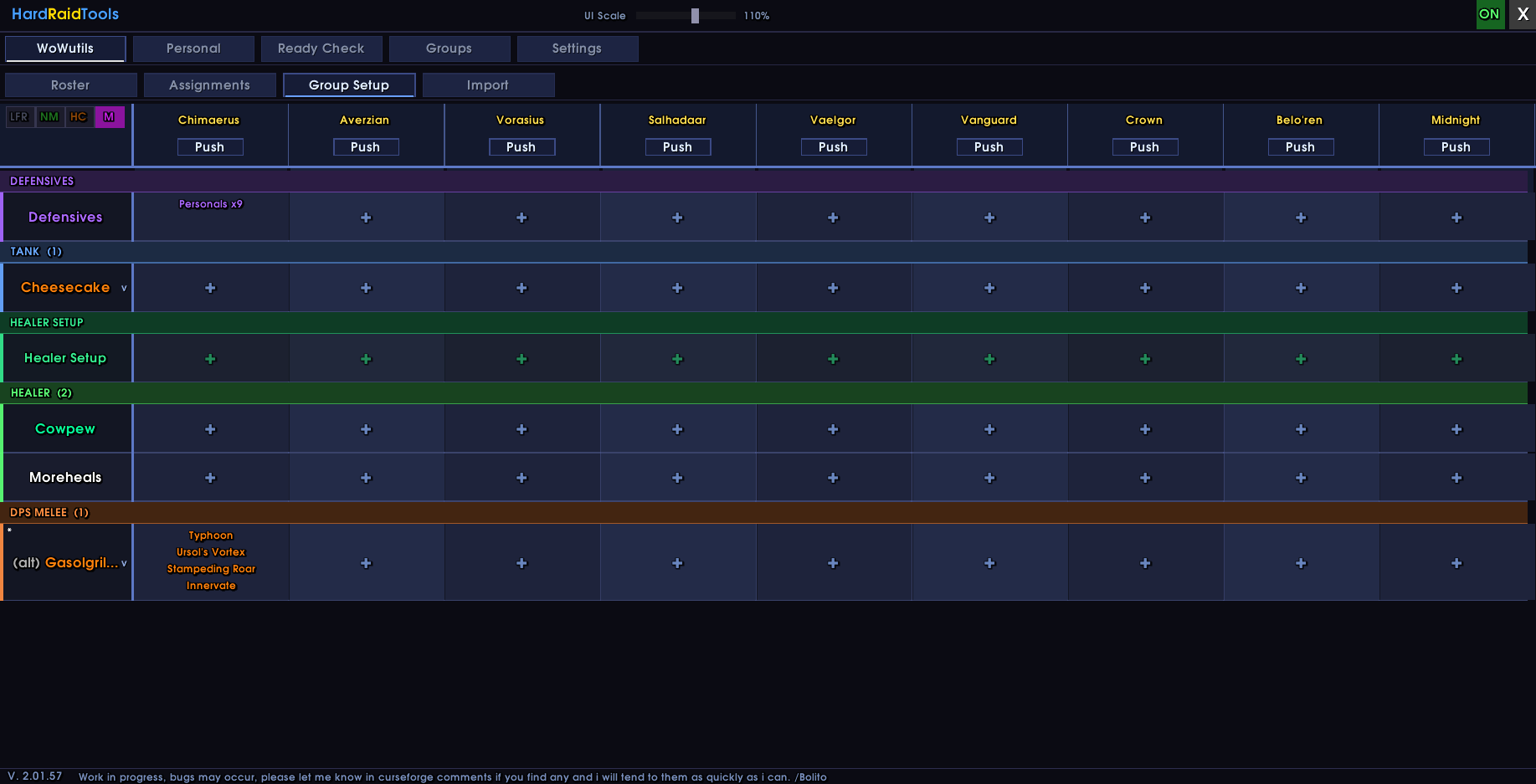This screenshot has height=784, width=1536.
Task: Add Cowpew assignment for Vorasius
Action: [x=521, y=429]
